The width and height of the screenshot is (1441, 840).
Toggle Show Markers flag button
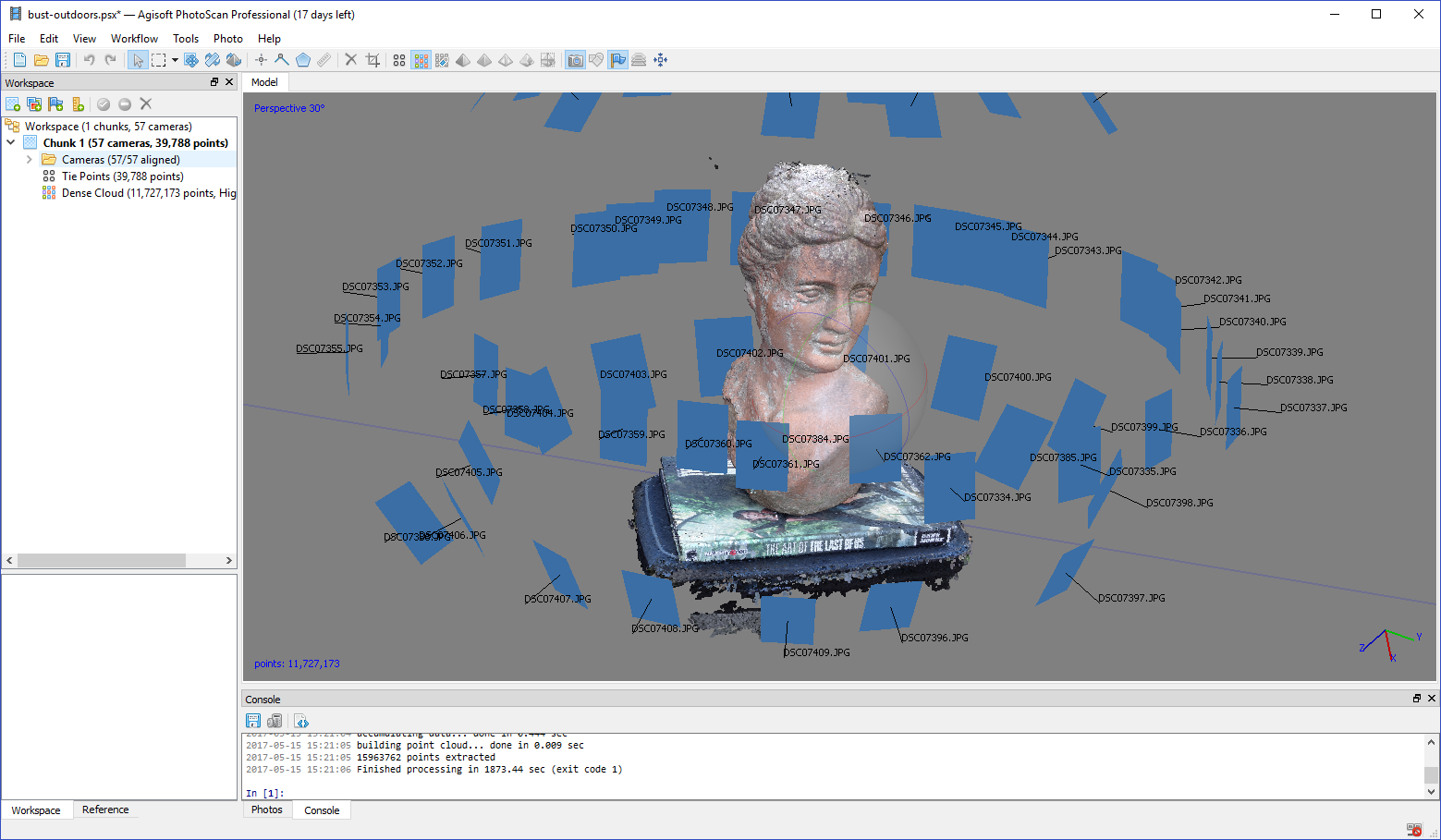pos(617,60)
